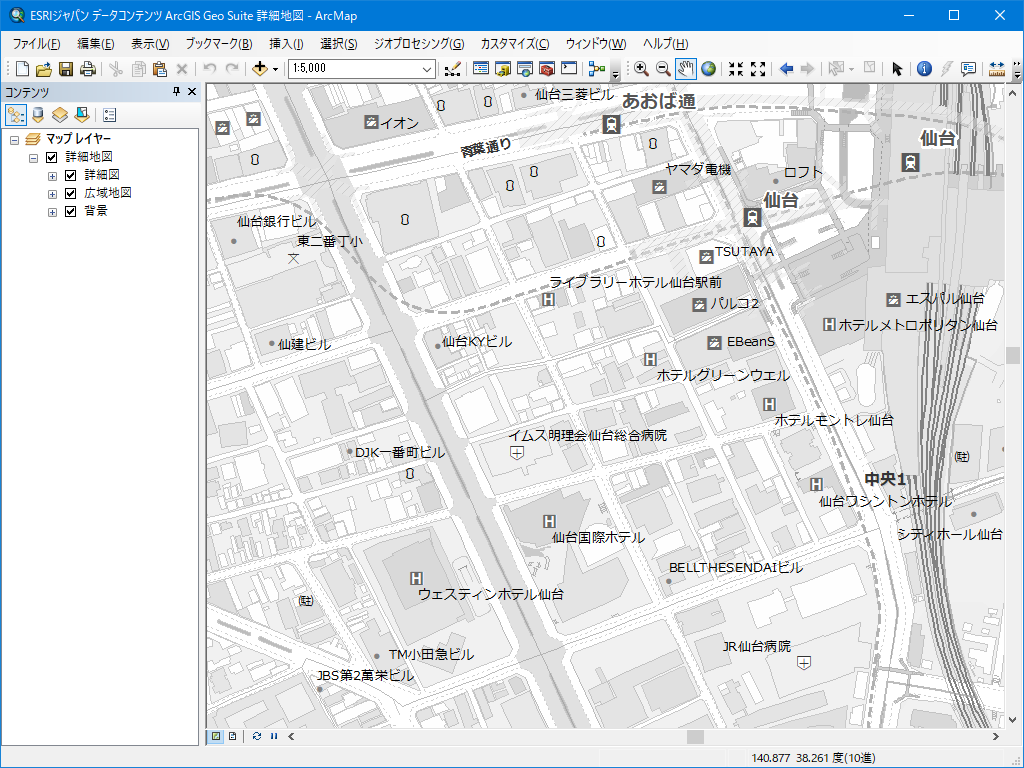Open the ファイル menu

(37, 44)
